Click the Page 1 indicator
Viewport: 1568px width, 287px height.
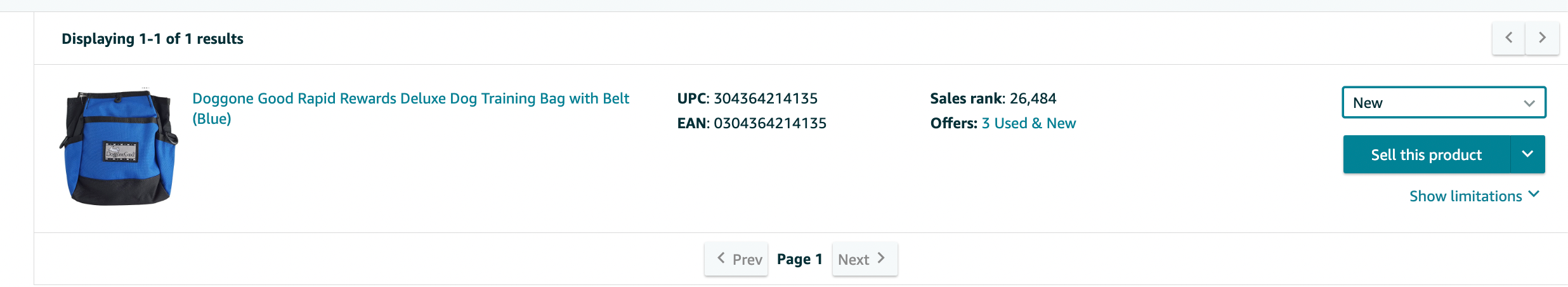tap(799, 259)
